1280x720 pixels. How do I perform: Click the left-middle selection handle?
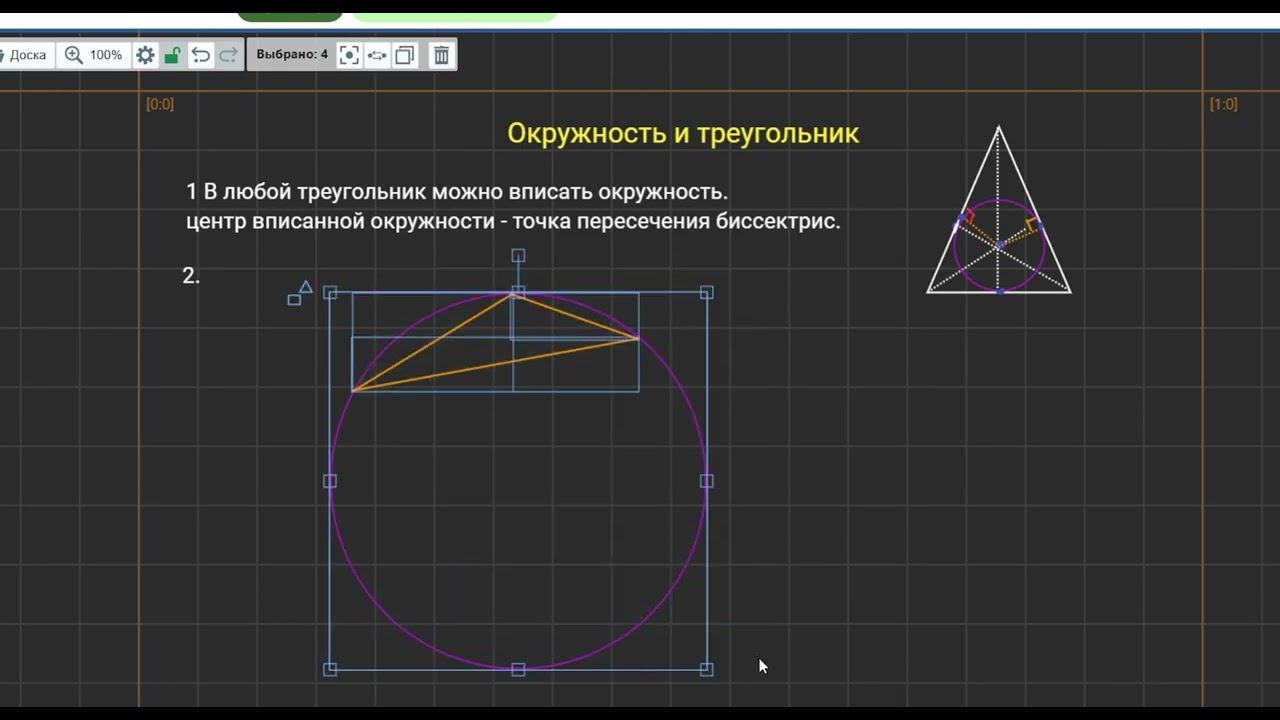click(x=330, y=481)
